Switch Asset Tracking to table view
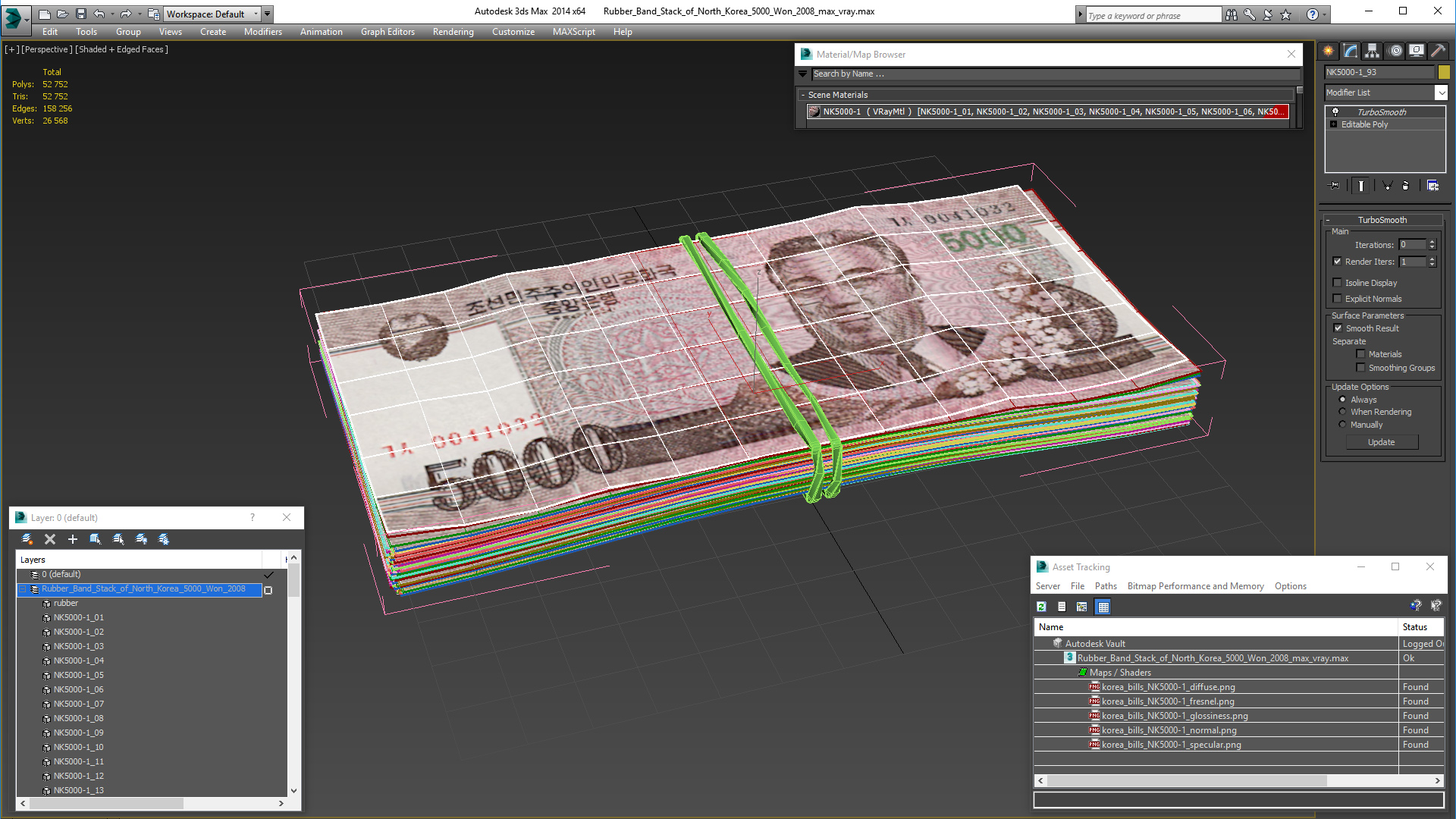This screenshot has width=1456, height=819. tap(1103, 607)
